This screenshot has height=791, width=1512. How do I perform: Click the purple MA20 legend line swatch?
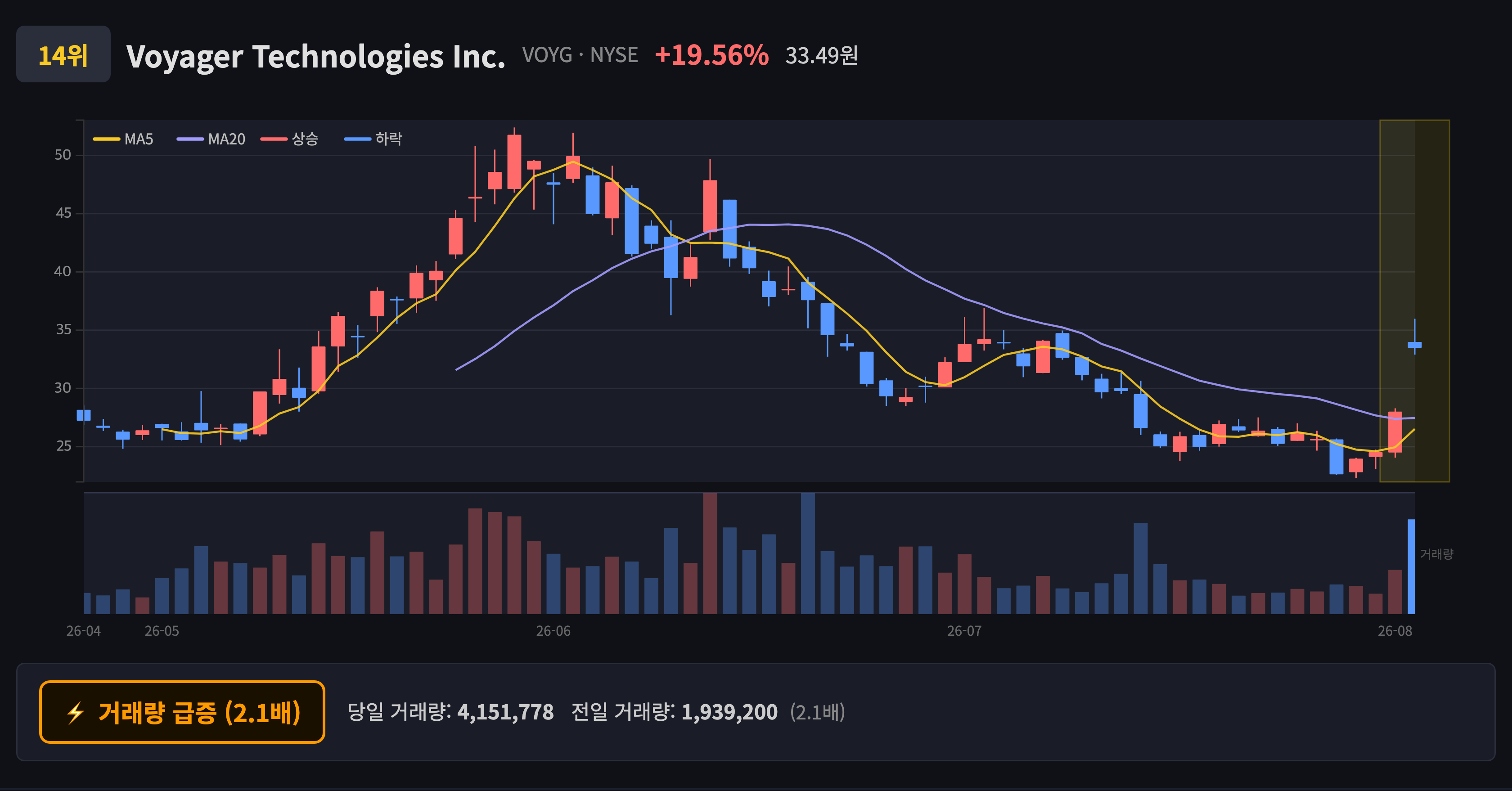(190, 139)
